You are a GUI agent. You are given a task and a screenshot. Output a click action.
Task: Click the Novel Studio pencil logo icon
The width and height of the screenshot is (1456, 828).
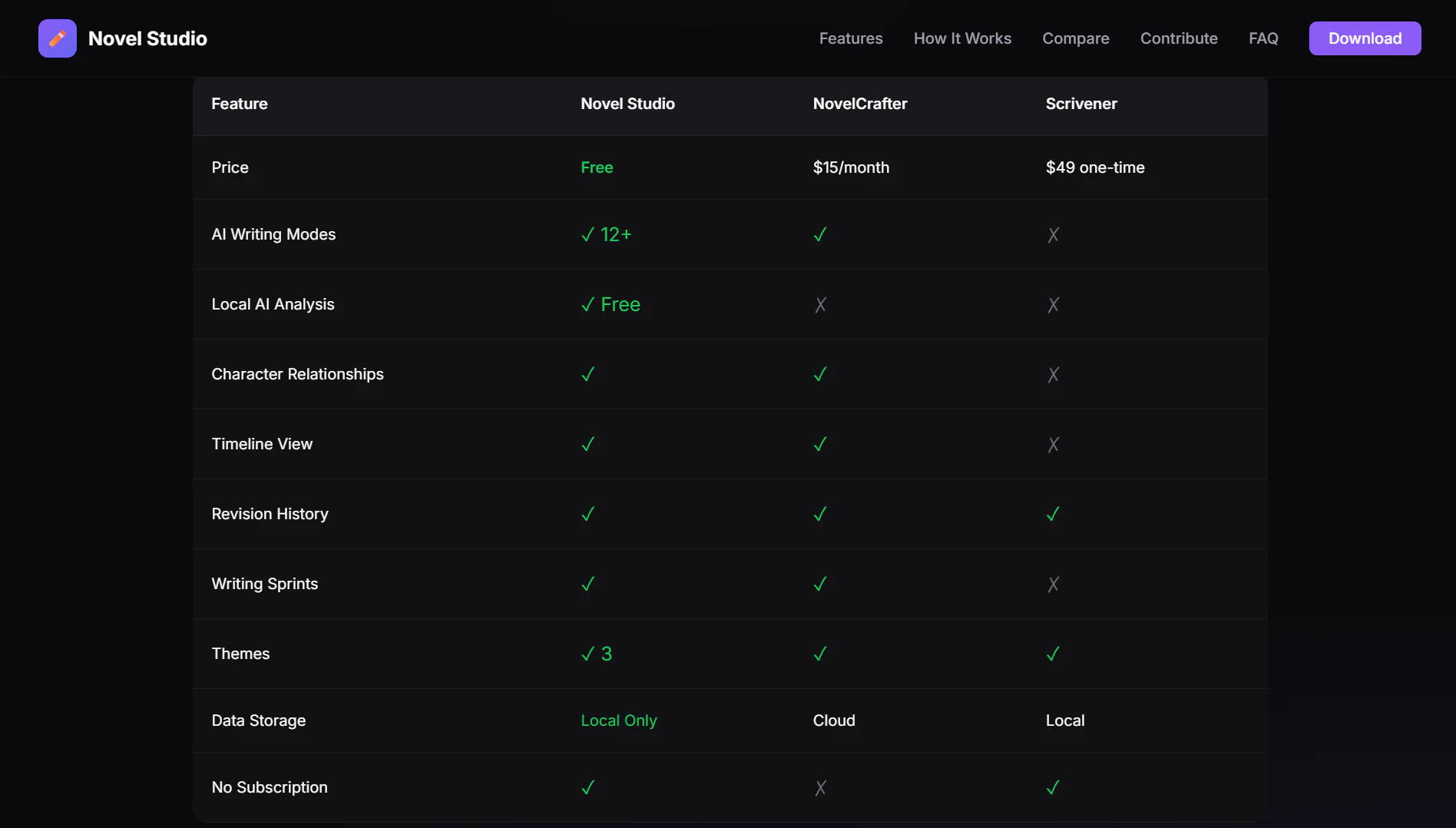pyautogui.click(x=58, y=38)
